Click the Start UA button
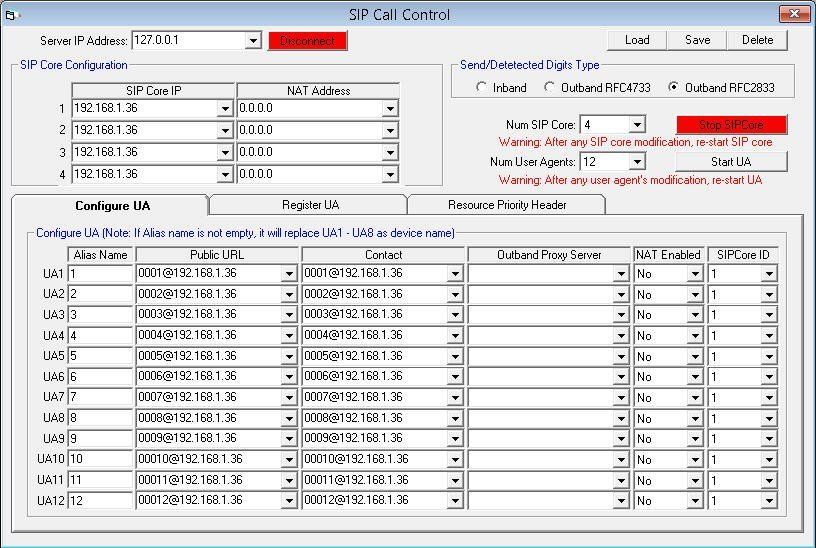816x548 pixels. point(730,162)
